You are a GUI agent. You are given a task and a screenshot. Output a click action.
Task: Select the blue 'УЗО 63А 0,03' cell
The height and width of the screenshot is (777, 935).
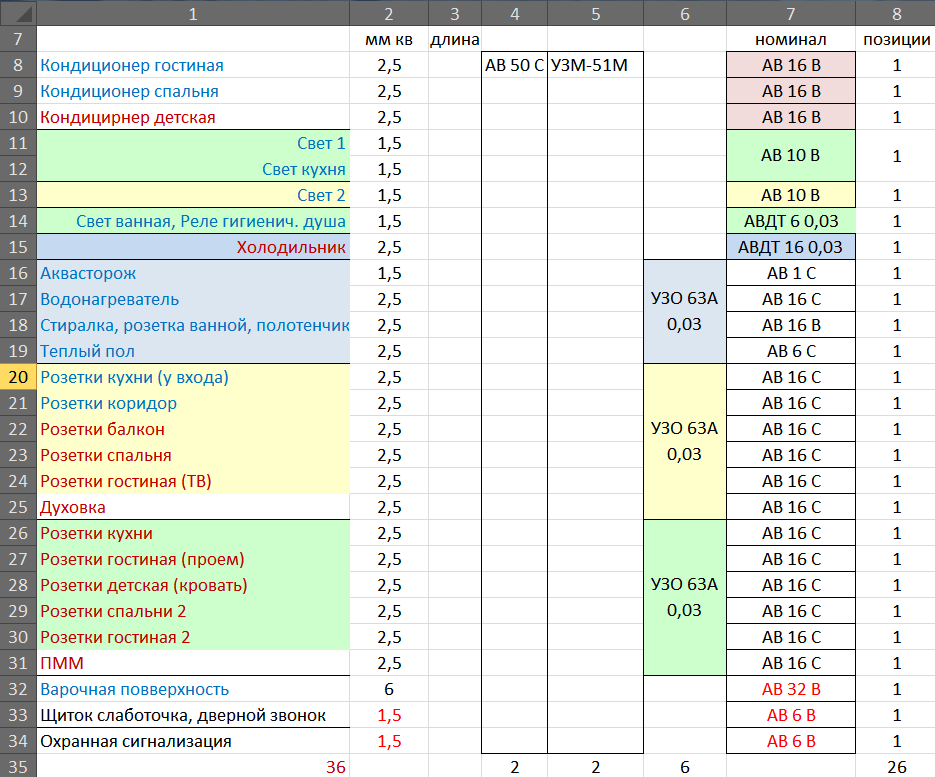[x=685, y=312]
